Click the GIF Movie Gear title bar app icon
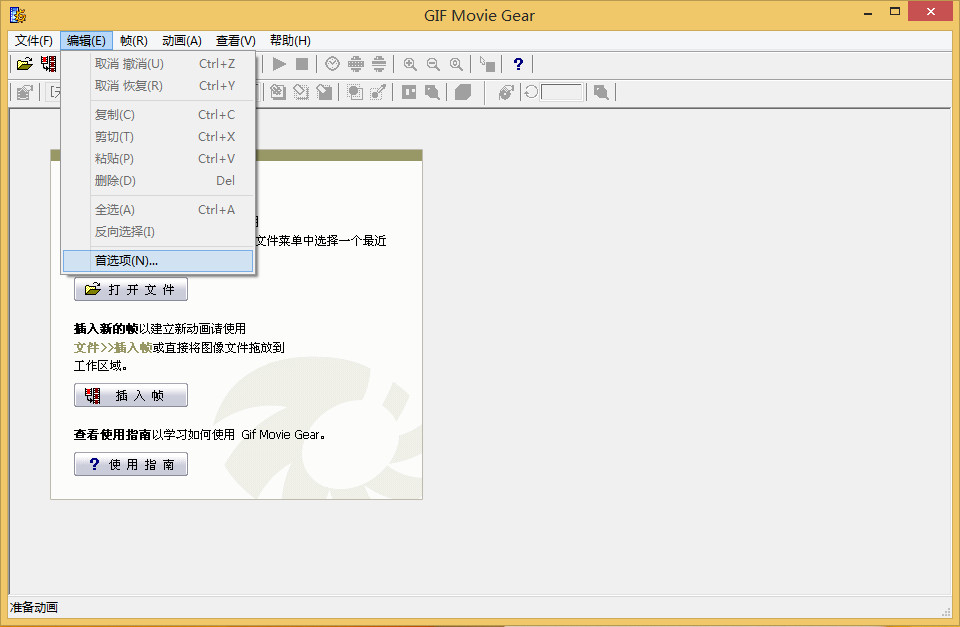The image size is (960, 627). click(18, 15)
